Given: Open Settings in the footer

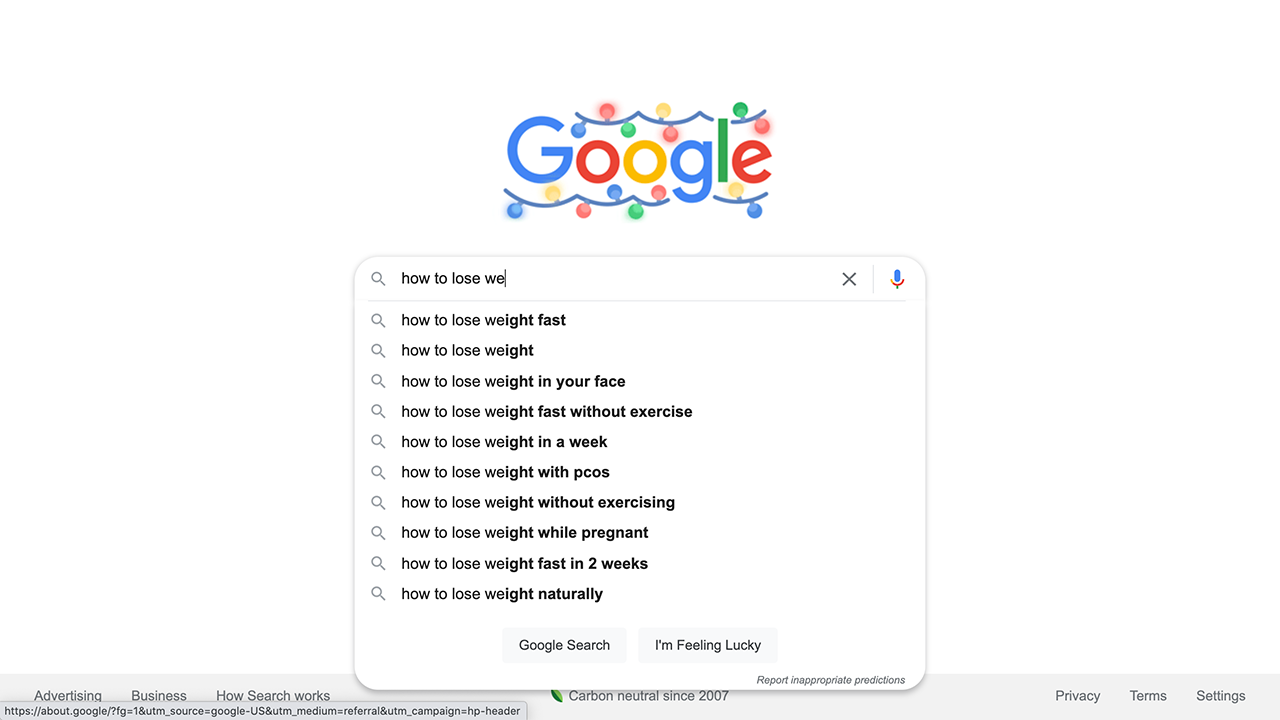Looking at the screenshot, I should tap(1220, 696).
